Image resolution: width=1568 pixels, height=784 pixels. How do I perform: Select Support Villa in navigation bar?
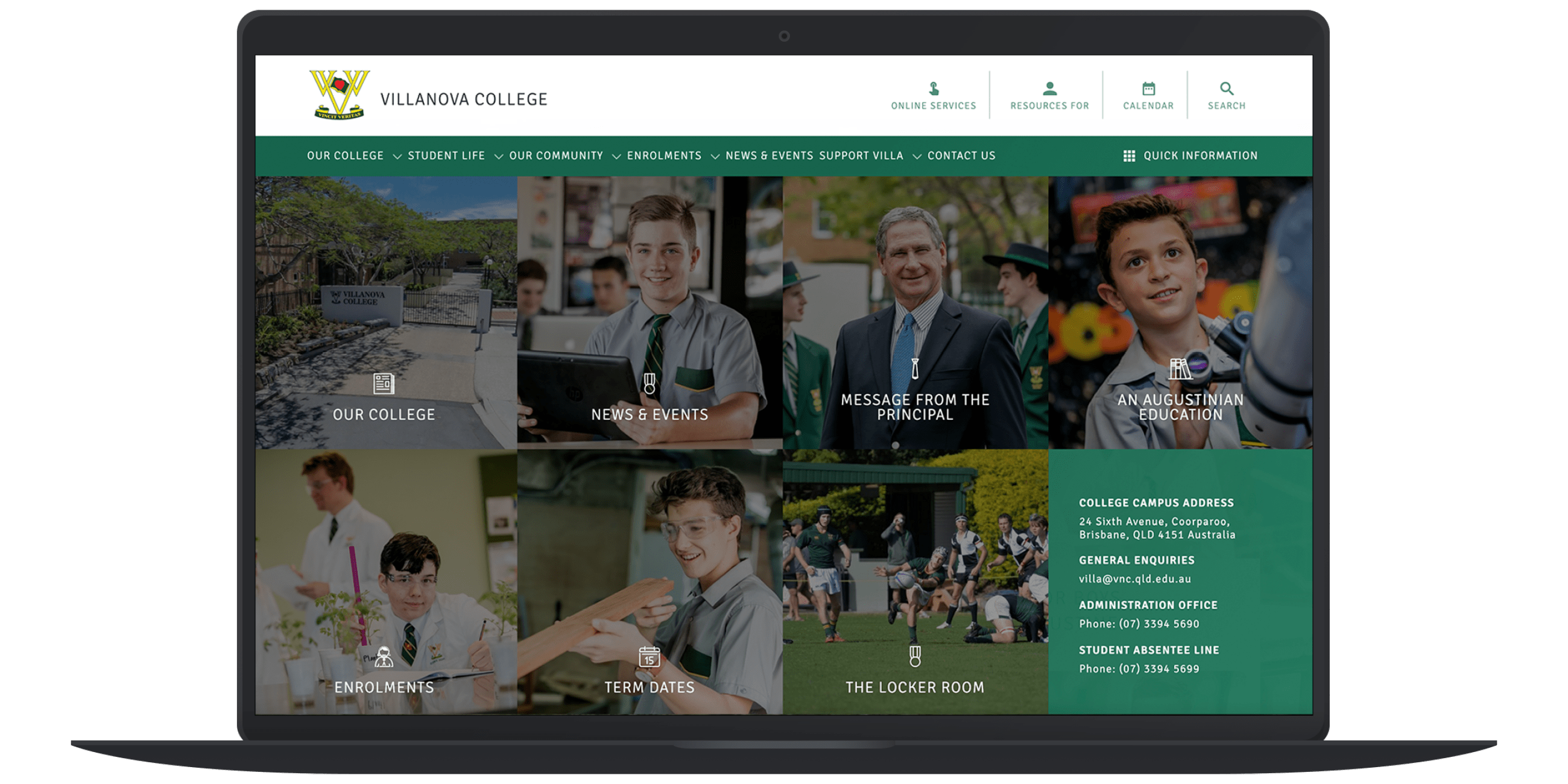[x=861, y=156]
